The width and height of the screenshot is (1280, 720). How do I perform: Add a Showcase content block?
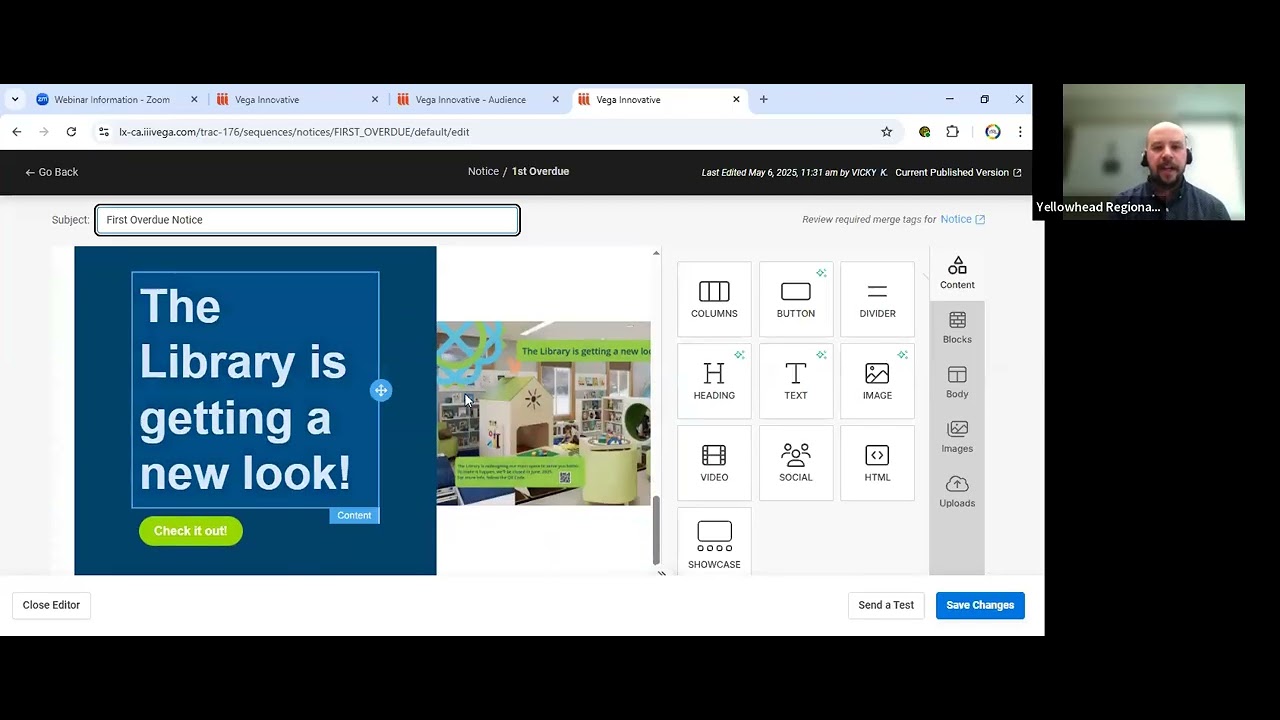click(x=714, y=542)
